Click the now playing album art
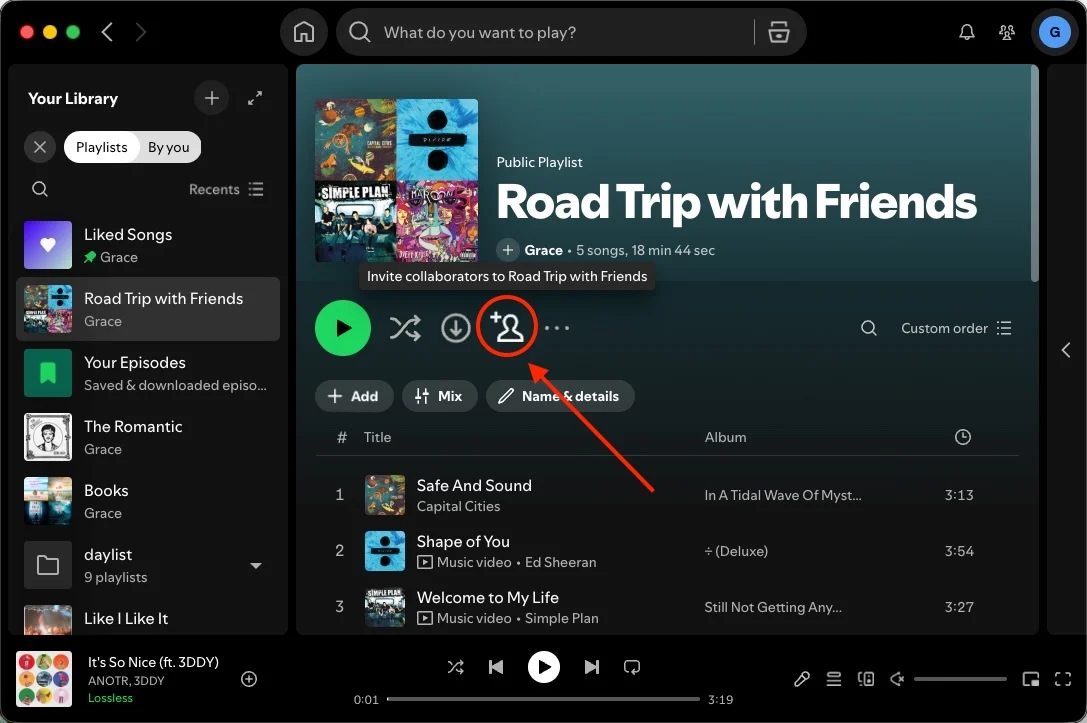The image size is (1087, 723). 44,679
